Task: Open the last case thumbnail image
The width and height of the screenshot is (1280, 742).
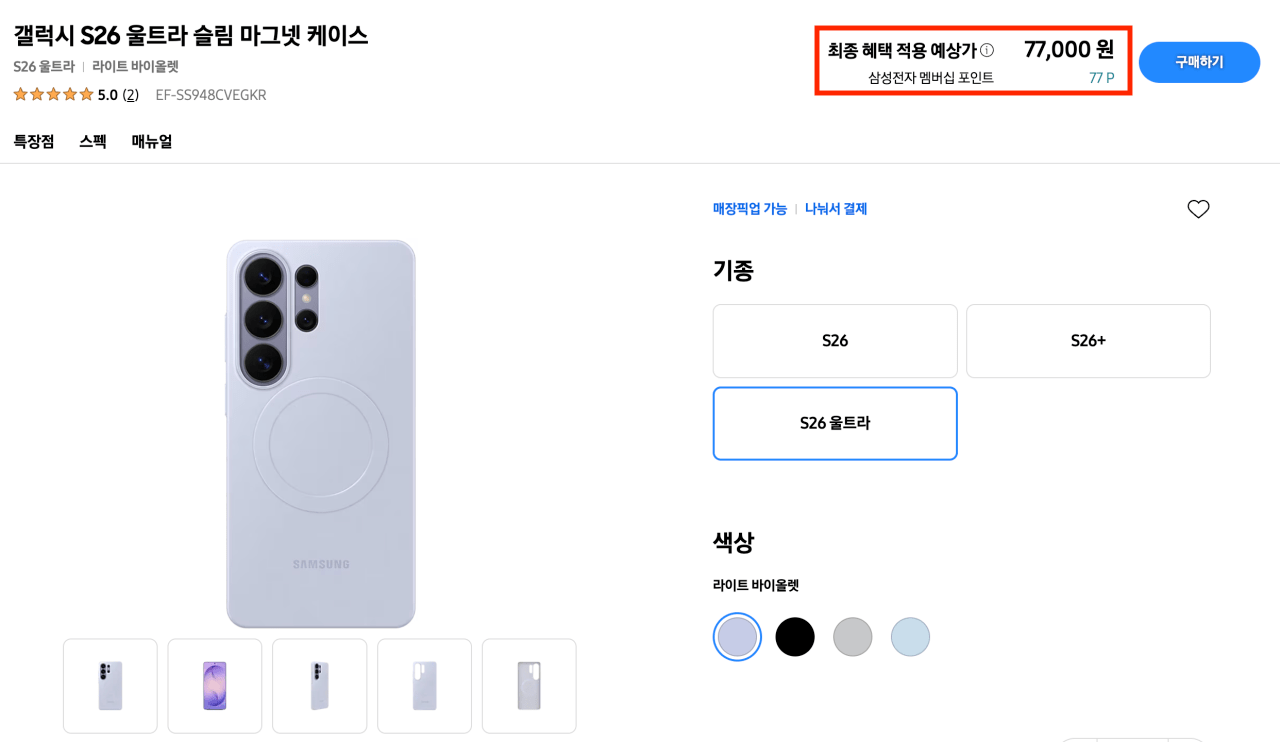Action: click(528, 686)
